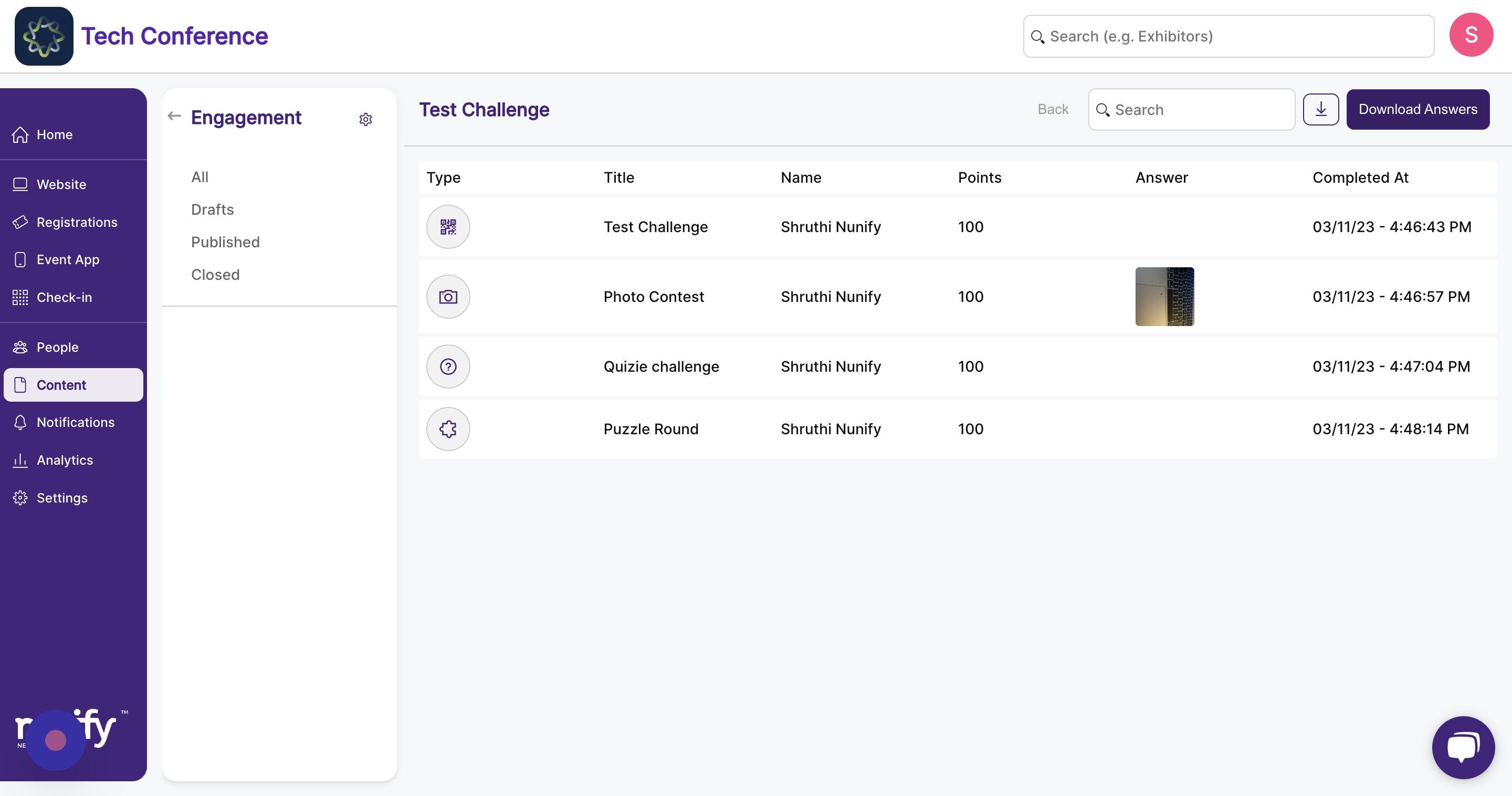1512x796 pixels.
Task: Click the Tech Conference logo
Action: (x=44, y=36)
